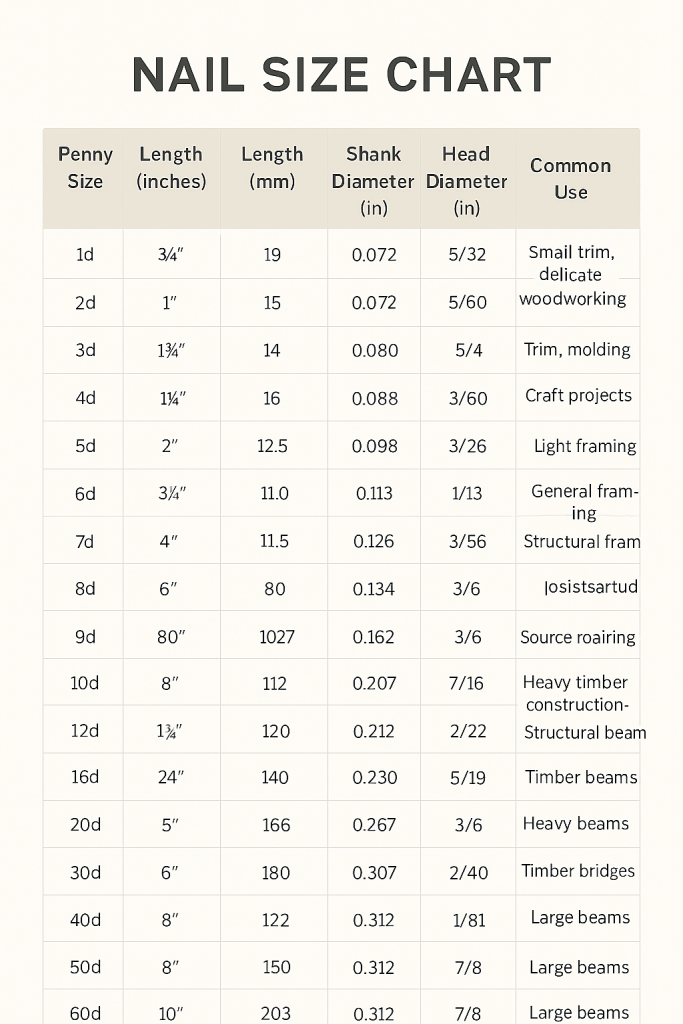
Task: Click the 2/40 head diameter value
Action: [x=467, y=872]
